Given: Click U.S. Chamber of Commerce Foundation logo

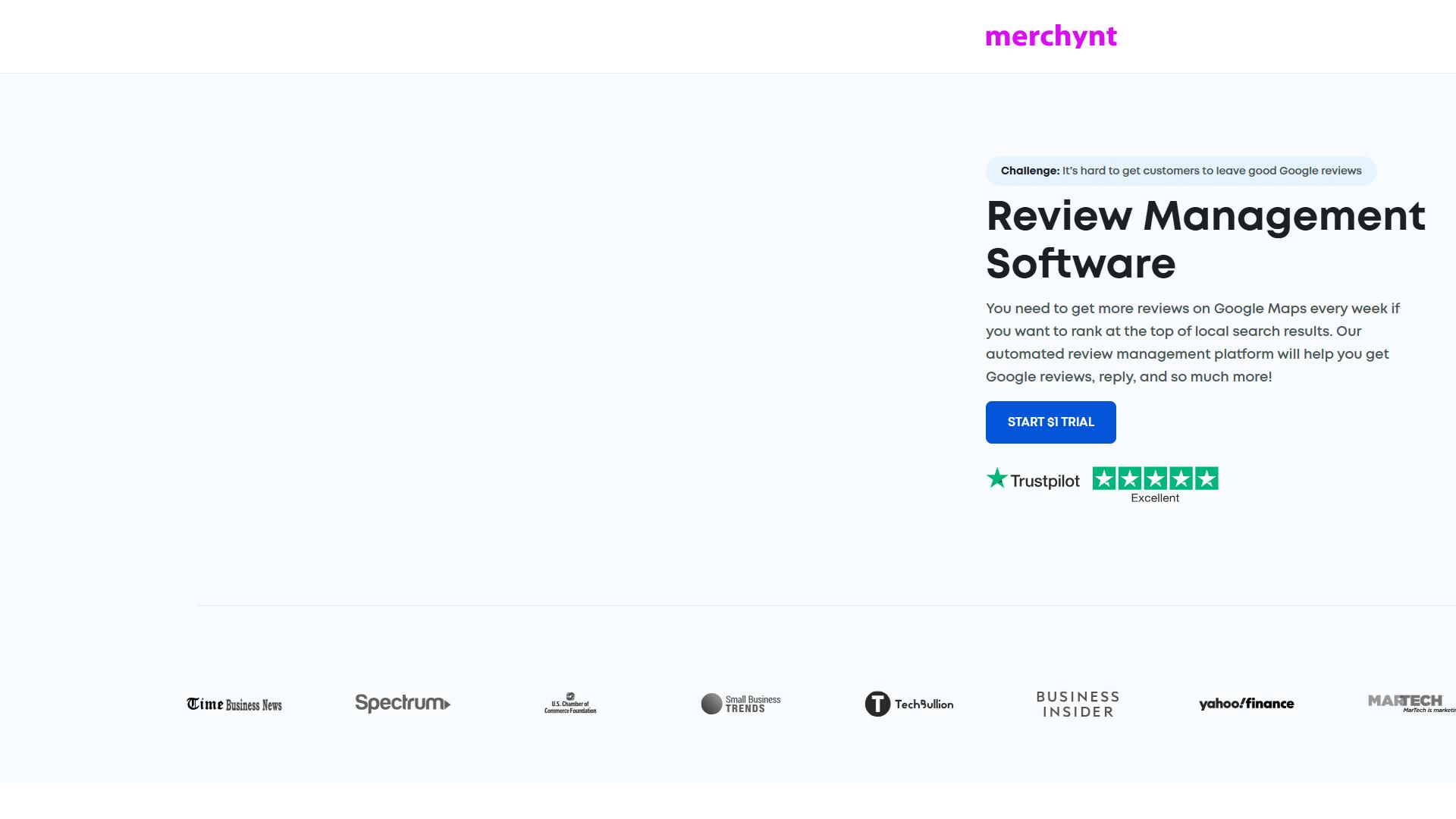Looking at the screenshot, I should pyautogui.click(x=570, y=703).
